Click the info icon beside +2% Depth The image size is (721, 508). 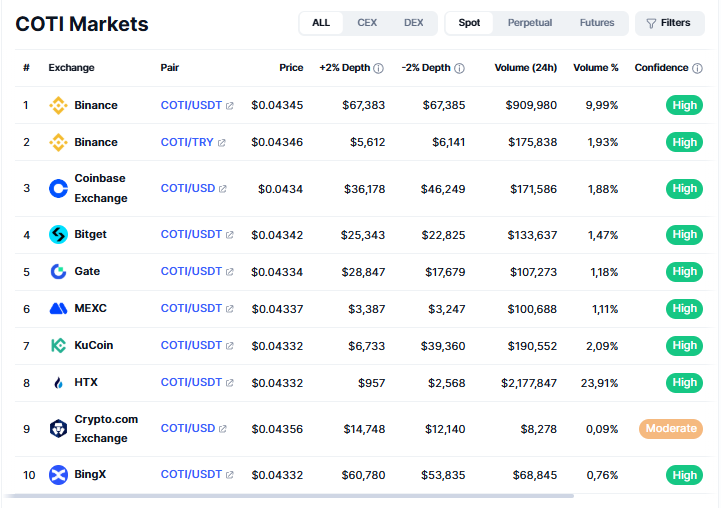point(378,68)
